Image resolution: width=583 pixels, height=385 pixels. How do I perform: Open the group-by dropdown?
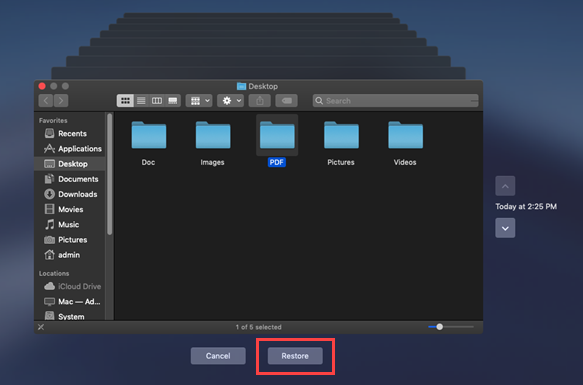click(199, 101)
